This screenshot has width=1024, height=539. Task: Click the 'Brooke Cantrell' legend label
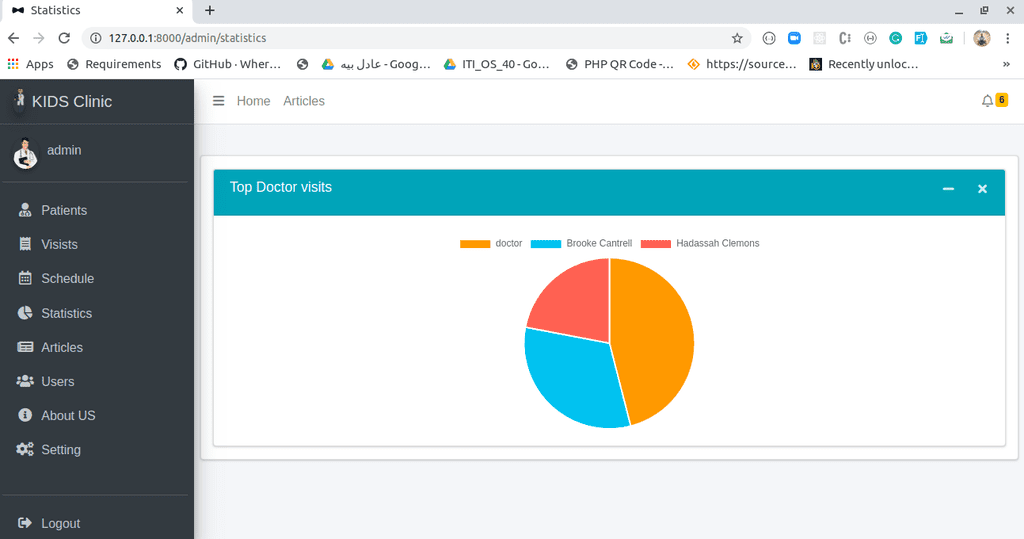pyautogui.click(x=599, y=243)
